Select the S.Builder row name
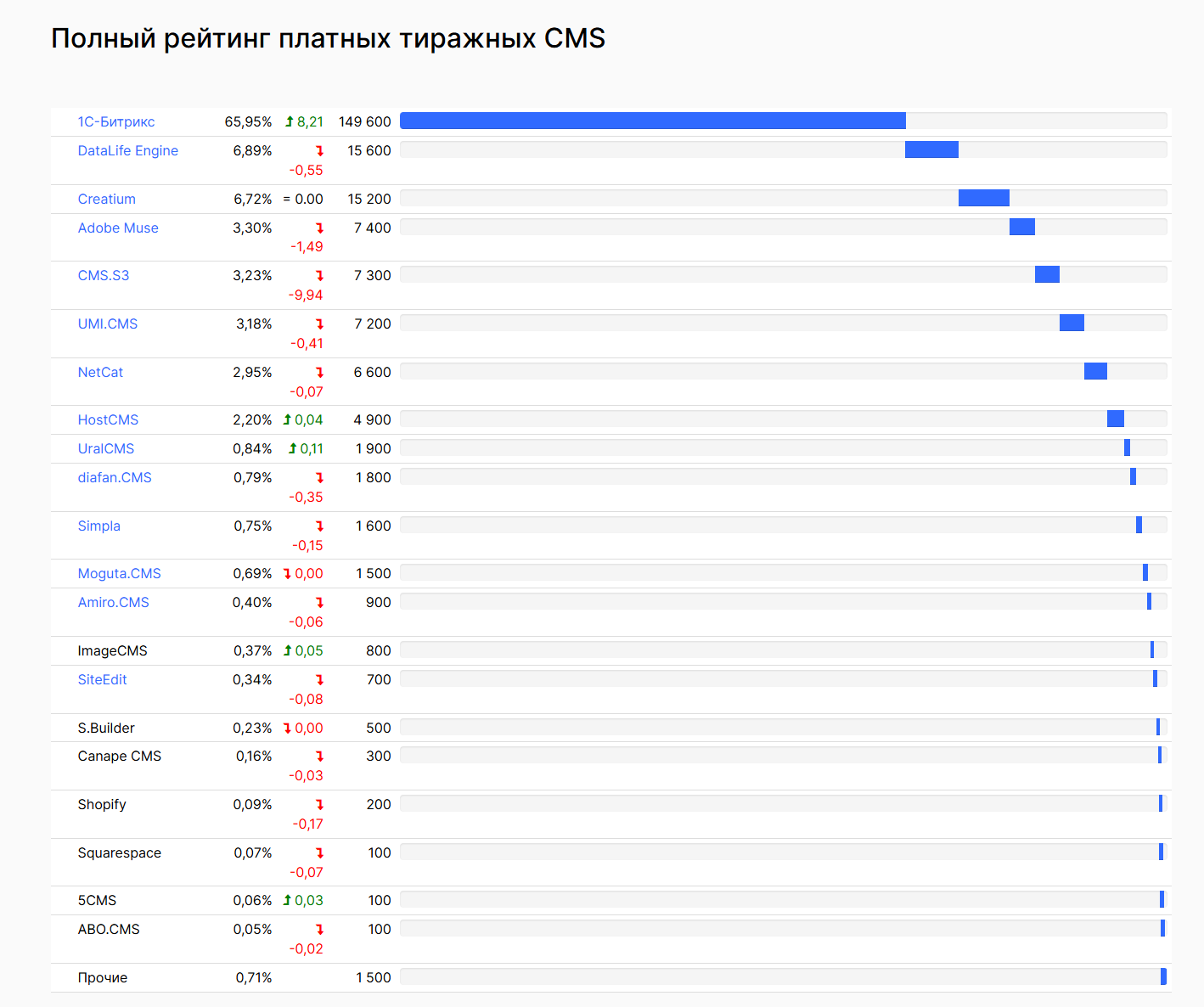The image size is (1204, 1007). pos(106,728)
